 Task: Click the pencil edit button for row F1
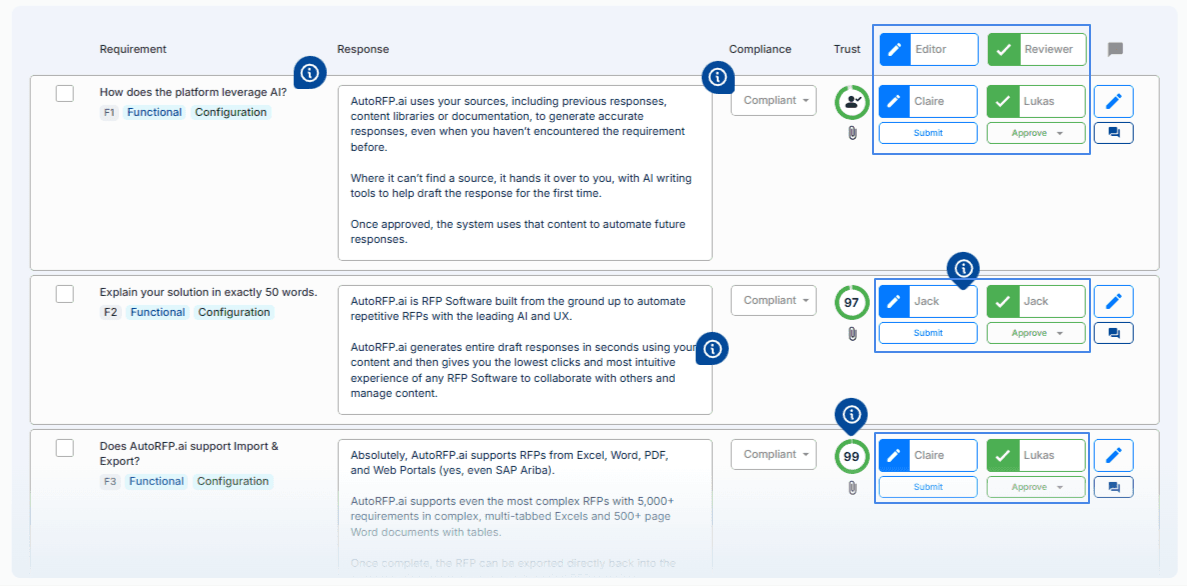click(1114, 101)
